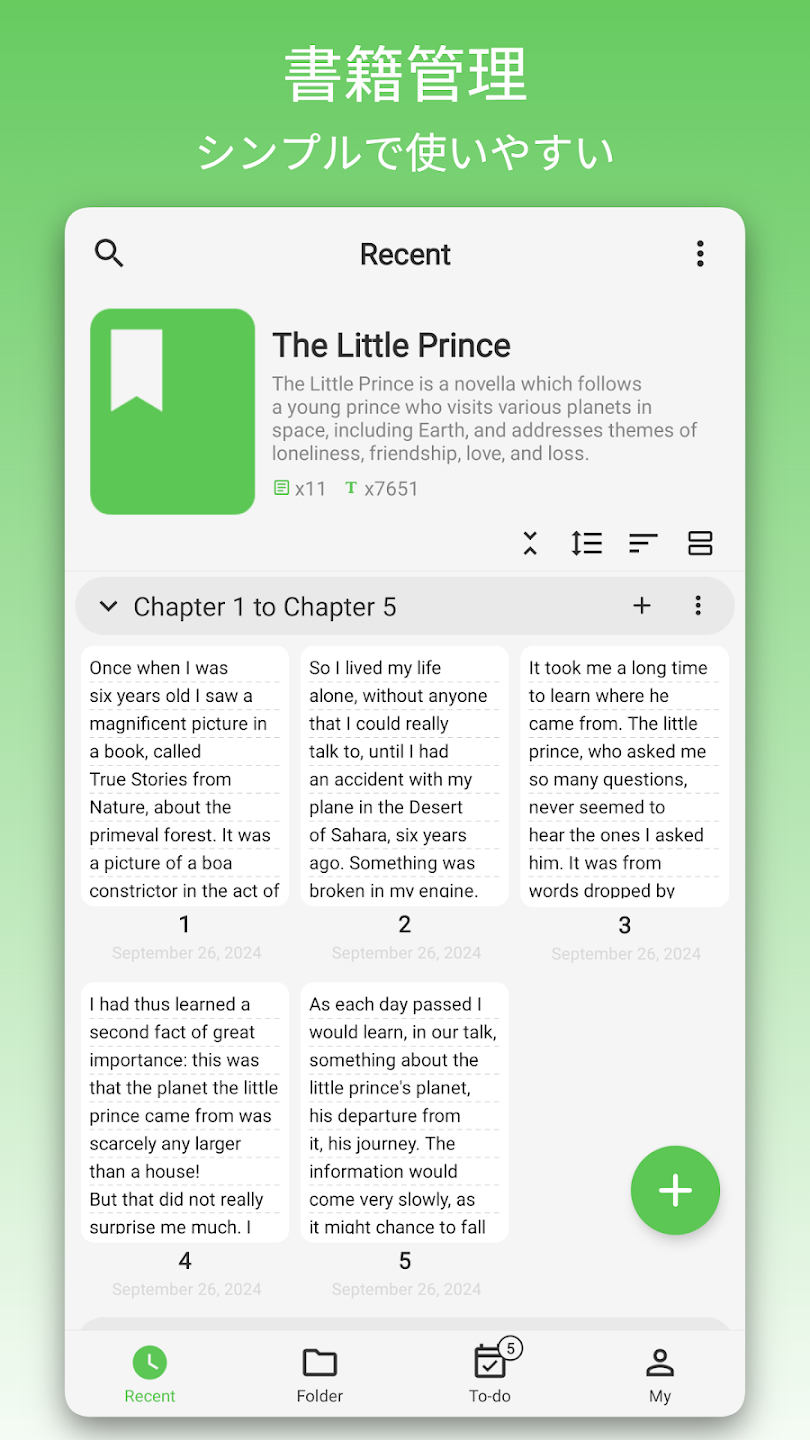Open the search magnifier icon
The height and width of the screenshot is (1440, 810).
coord(109,253)
